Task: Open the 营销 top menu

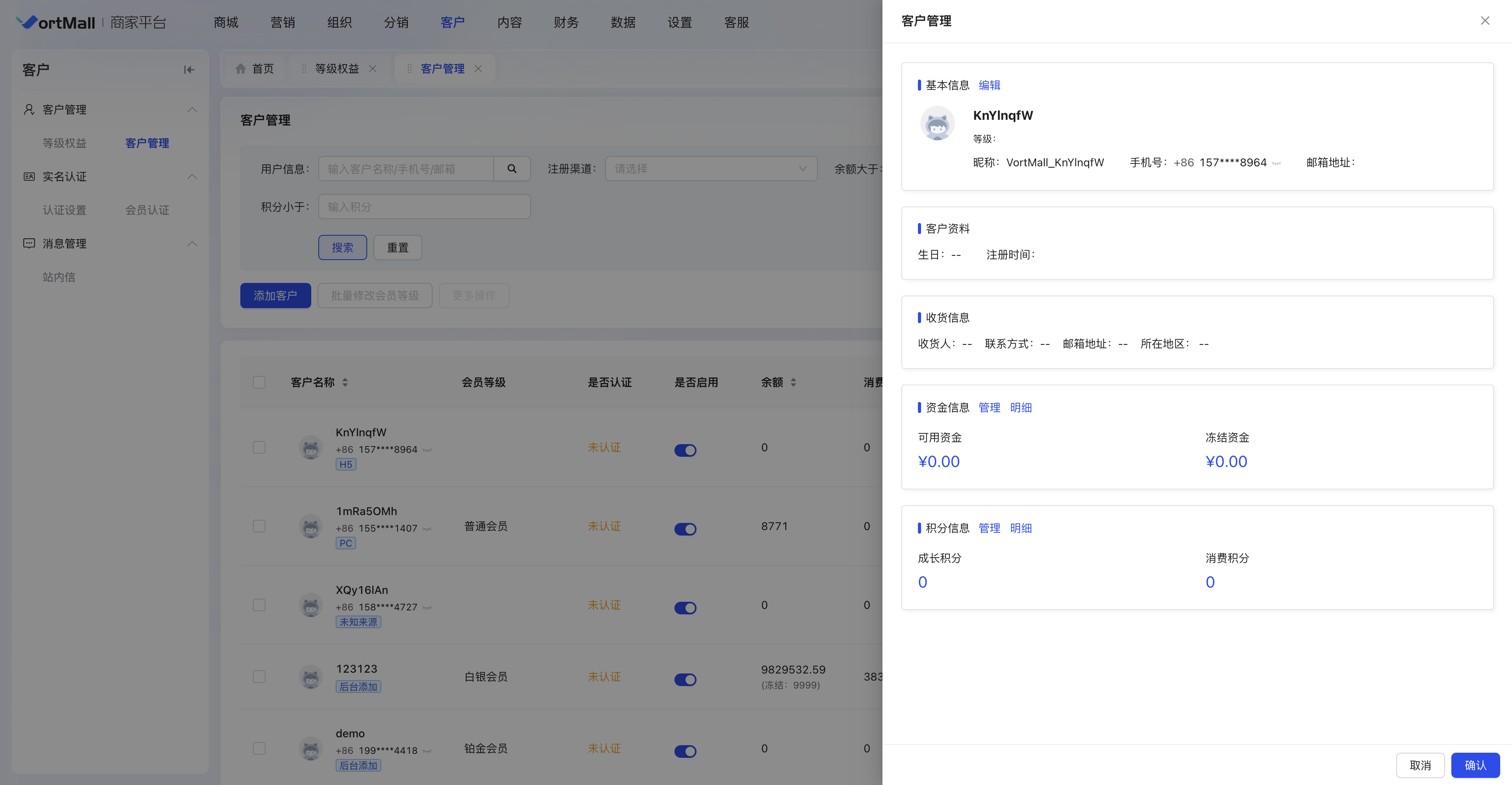Action: coord(282,22)
